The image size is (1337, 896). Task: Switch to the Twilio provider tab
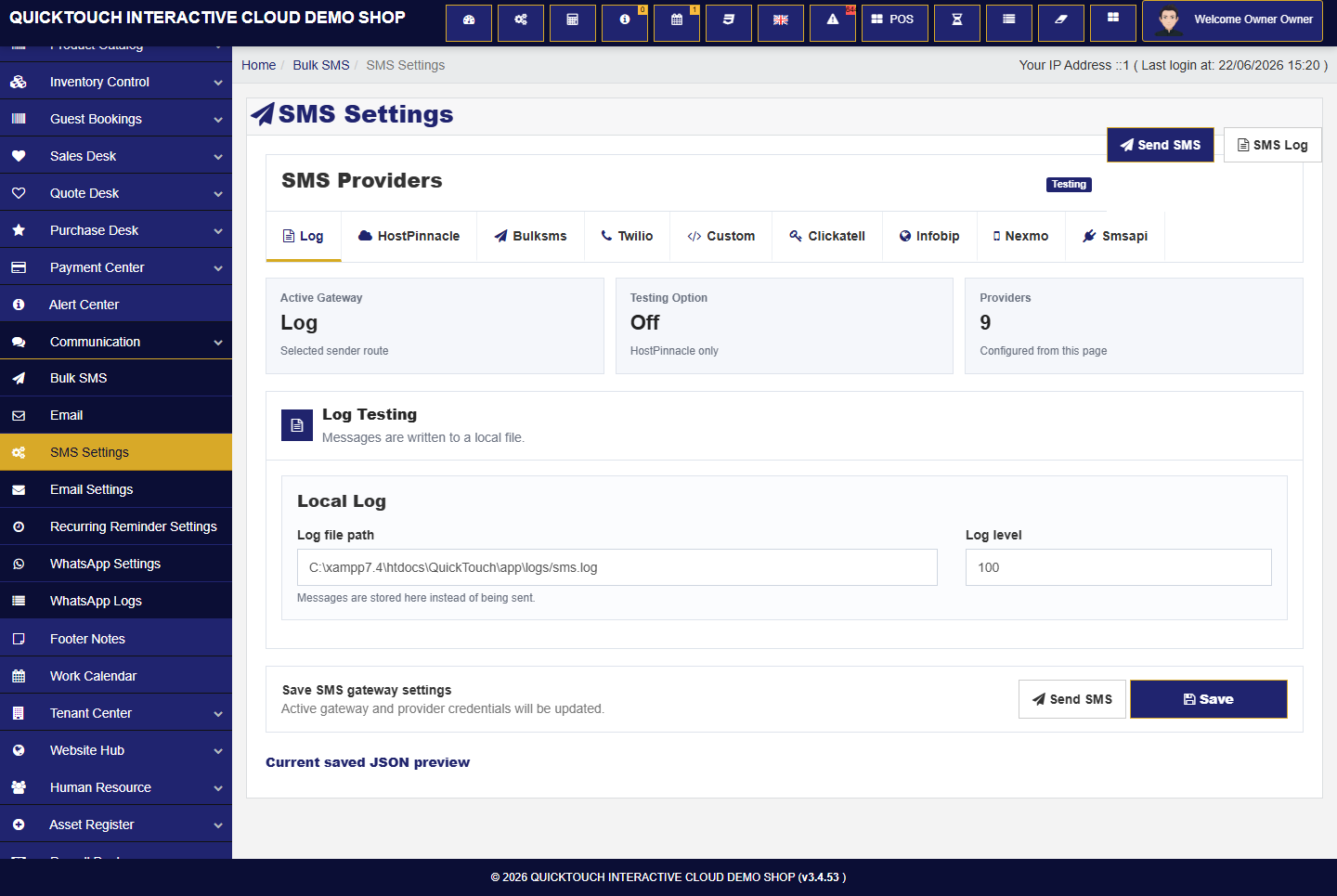(x=627, y=236)
